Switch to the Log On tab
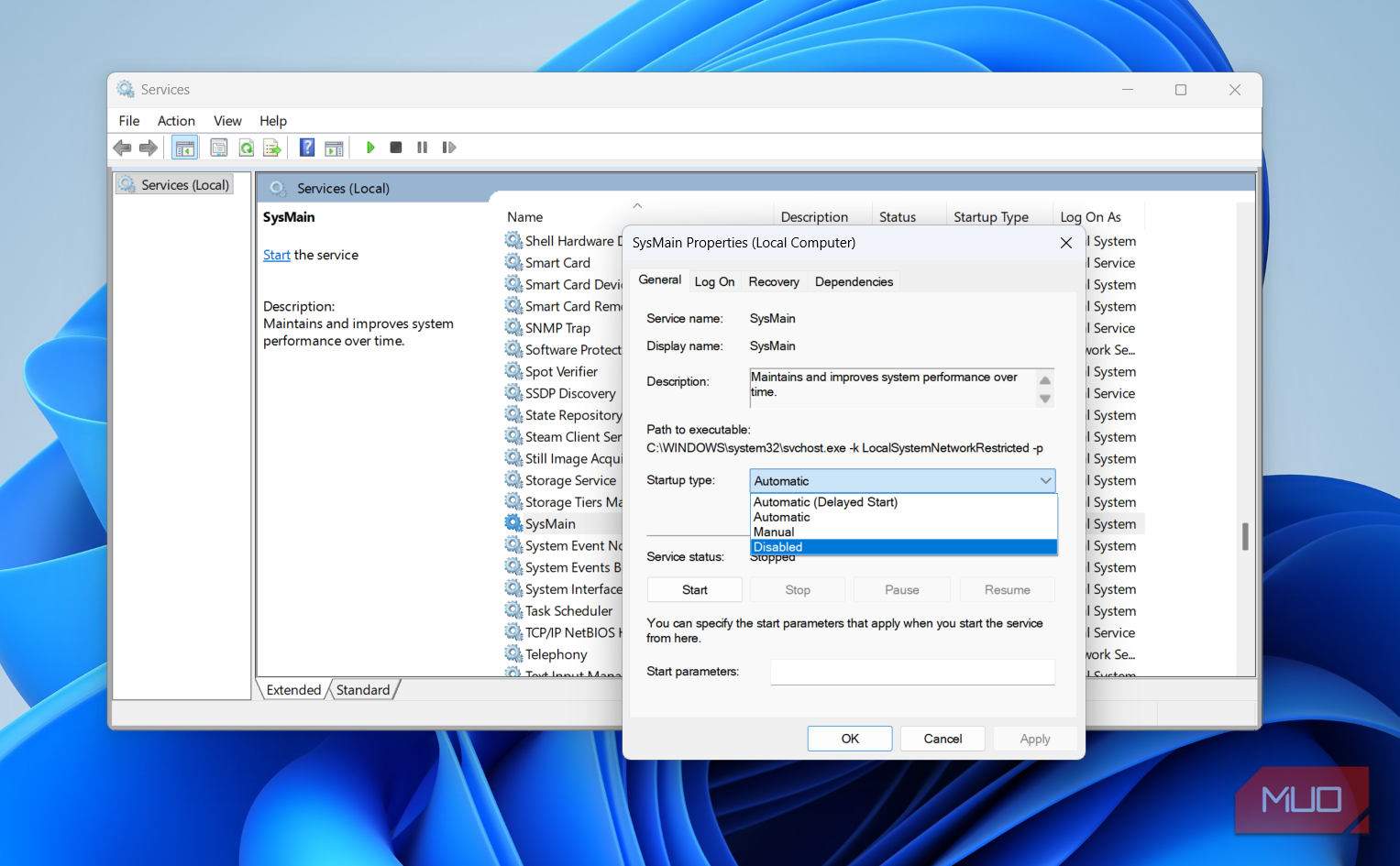The height and width of the screenshot is (866, 1400). (714, 282)
